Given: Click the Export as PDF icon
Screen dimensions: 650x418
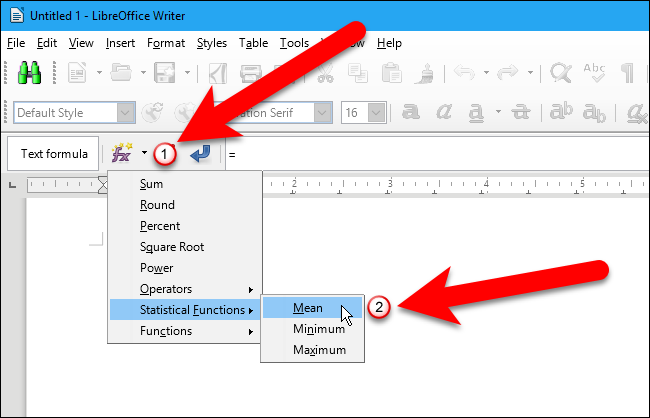Looking at the screenshot, I should coord(218,73).
